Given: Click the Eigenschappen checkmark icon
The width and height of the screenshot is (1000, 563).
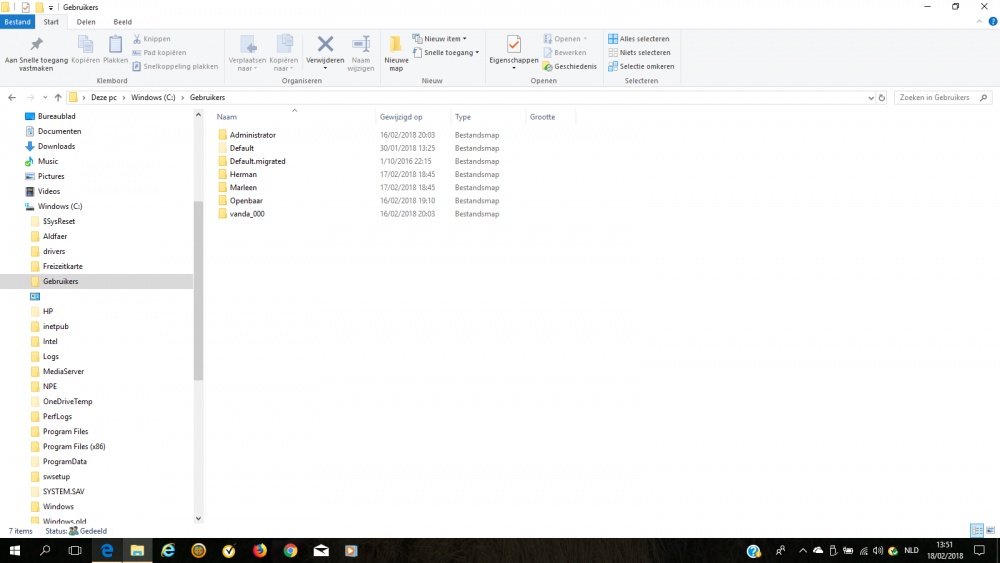Looking at the screenshot, I should 513,46.
